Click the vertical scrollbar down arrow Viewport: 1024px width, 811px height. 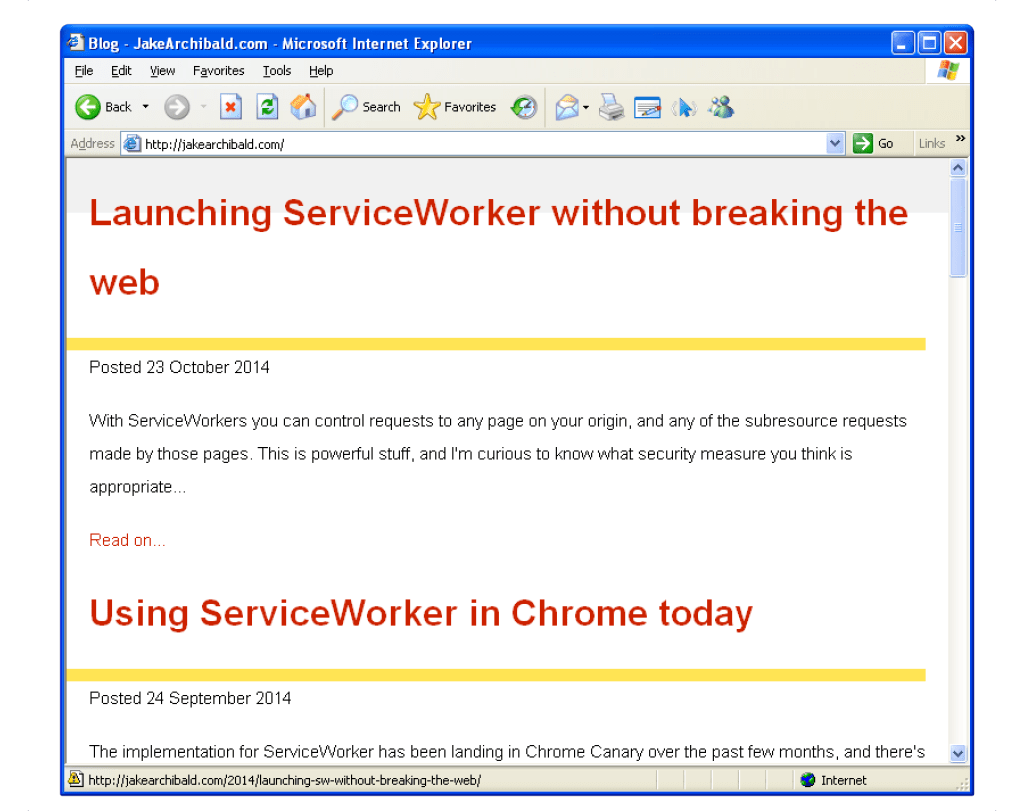pyautogui.click(x=958, y=754)
